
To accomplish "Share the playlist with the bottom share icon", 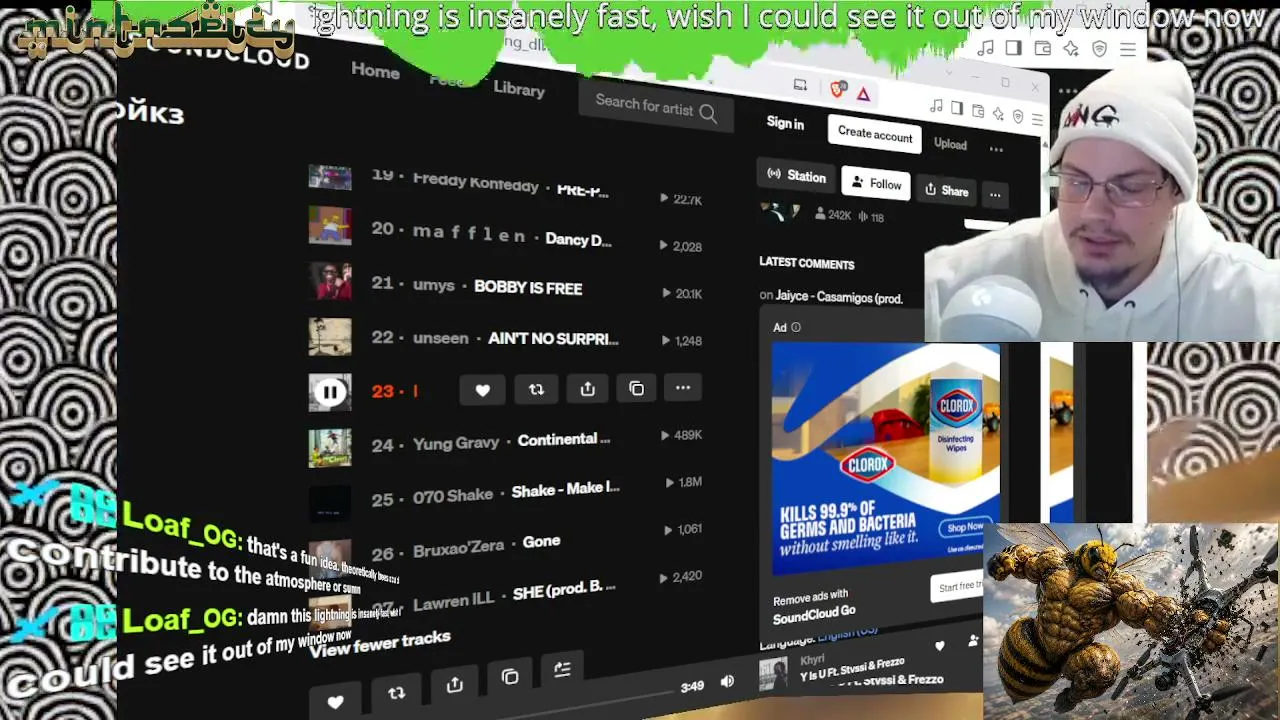I will 455,684.
